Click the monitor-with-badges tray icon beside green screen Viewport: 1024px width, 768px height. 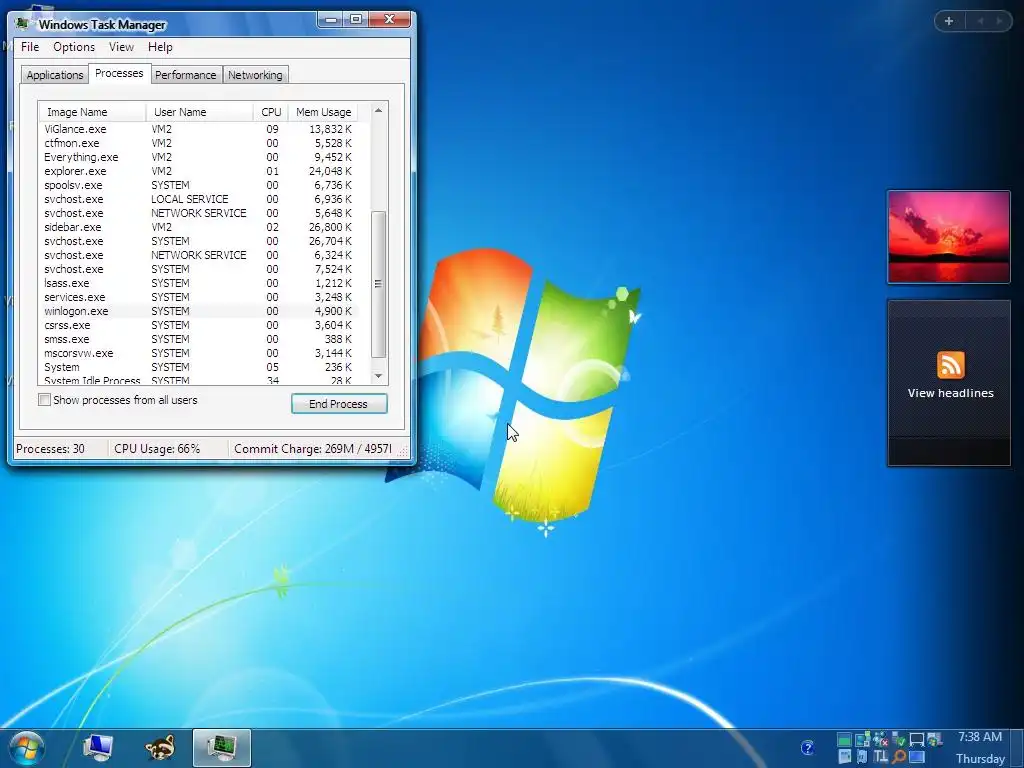tap(863, 740)
